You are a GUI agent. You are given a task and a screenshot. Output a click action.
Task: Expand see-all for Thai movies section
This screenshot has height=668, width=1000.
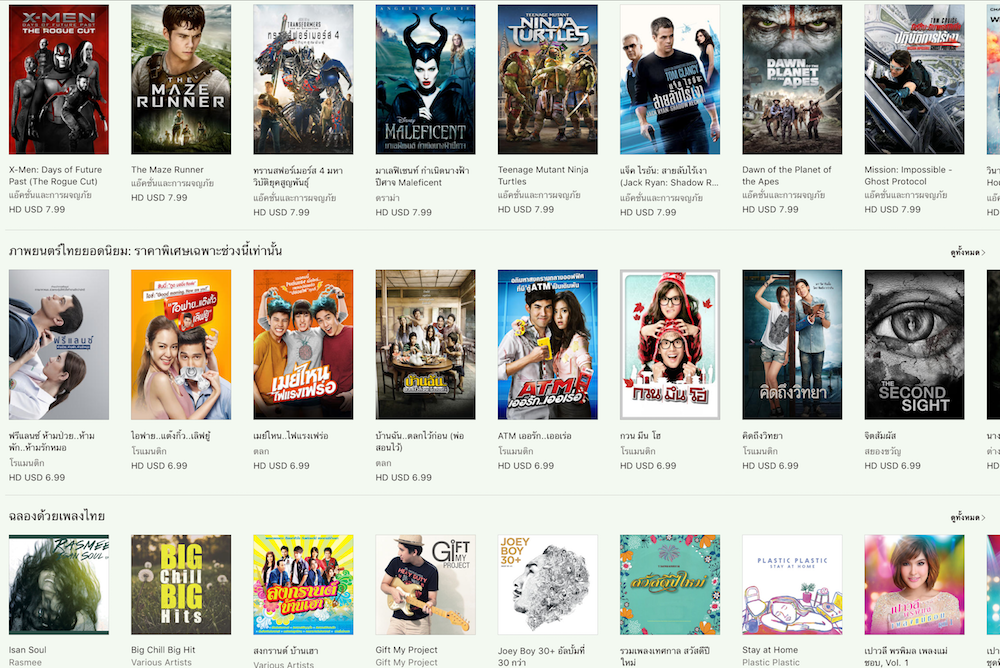[x=967, y=252]
